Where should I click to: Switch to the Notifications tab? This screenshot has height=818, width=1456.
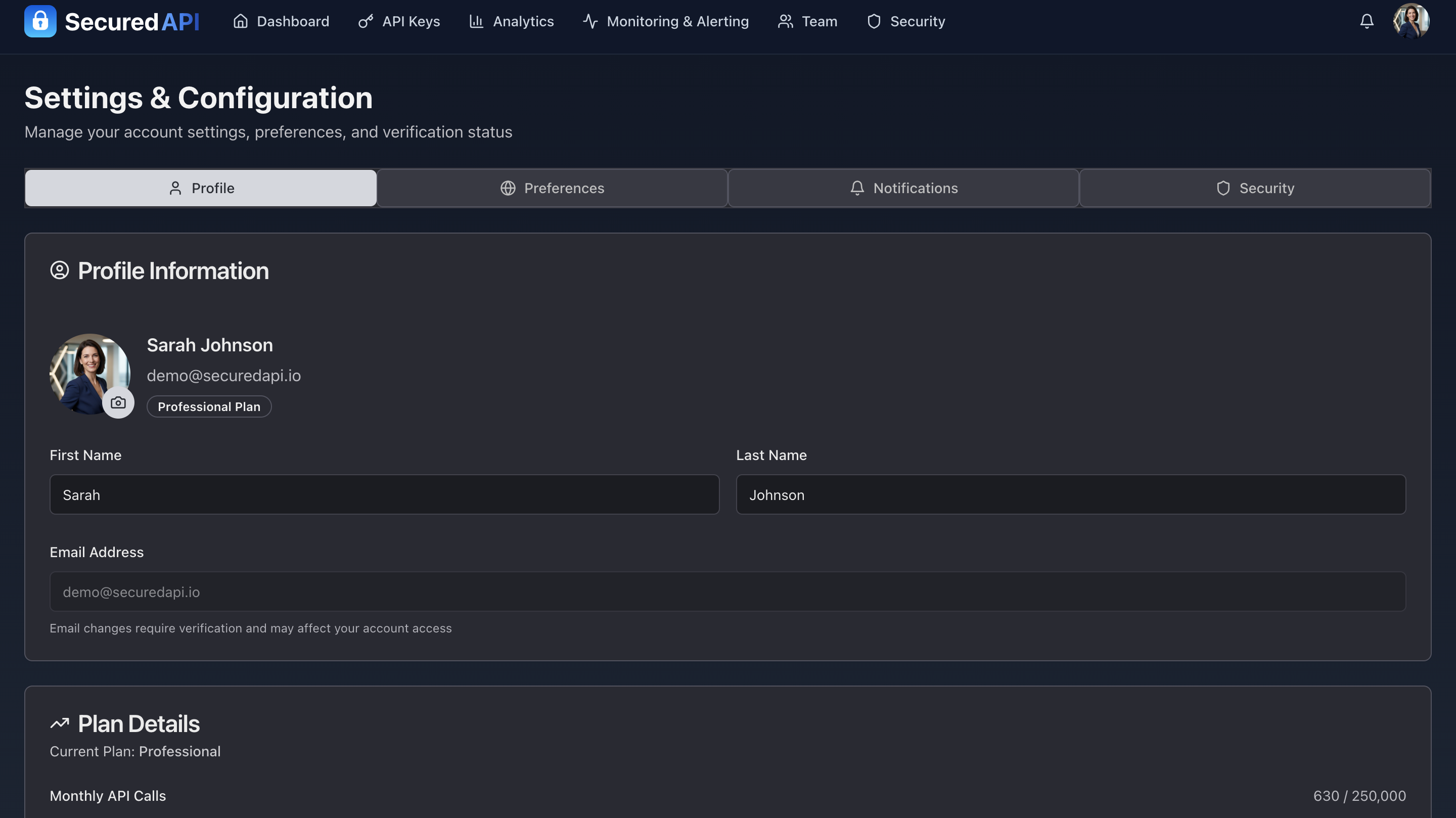[902, 188]
